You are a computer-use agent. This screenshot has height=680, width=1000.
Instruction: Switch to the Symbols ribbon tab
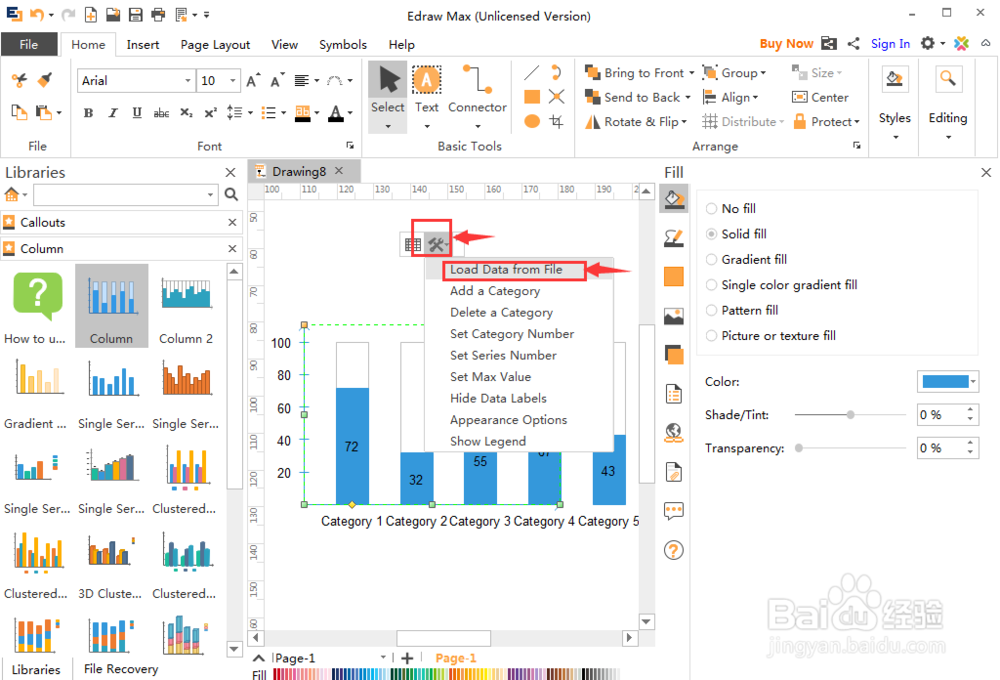coord(342,45)
